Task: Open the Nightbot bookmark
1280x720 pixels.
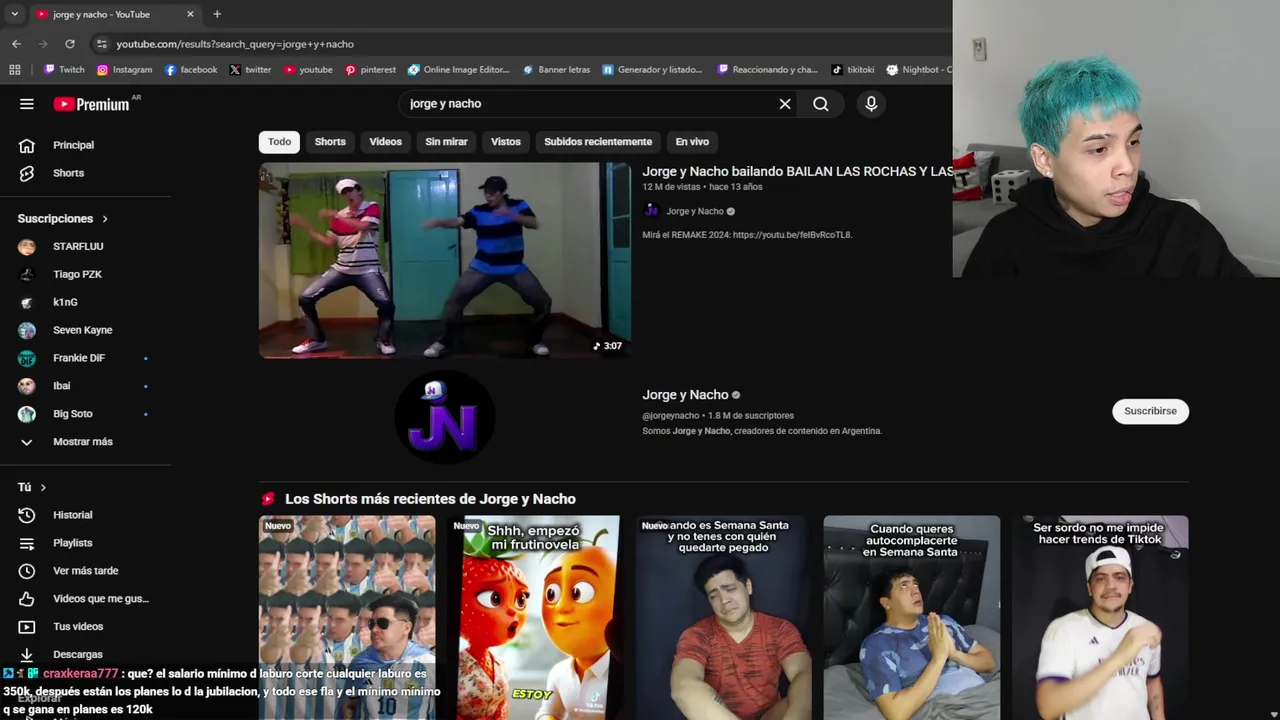Action: coord(919,70)
